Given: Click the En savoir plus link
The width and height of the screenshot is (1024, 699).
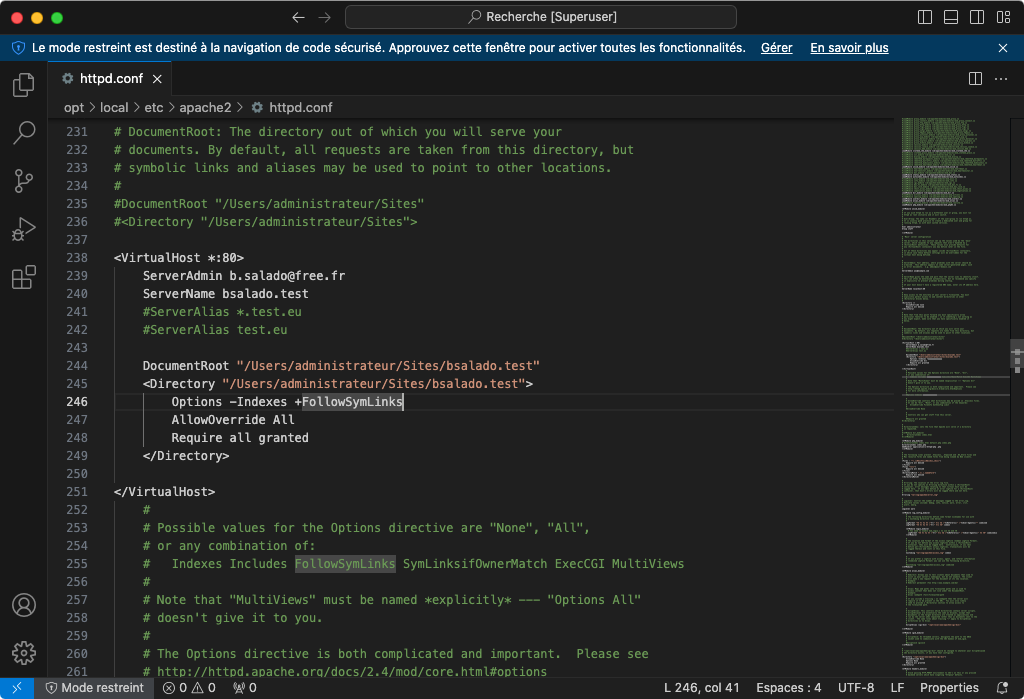Looking at the screenshot, I should (x=849, y=48).
